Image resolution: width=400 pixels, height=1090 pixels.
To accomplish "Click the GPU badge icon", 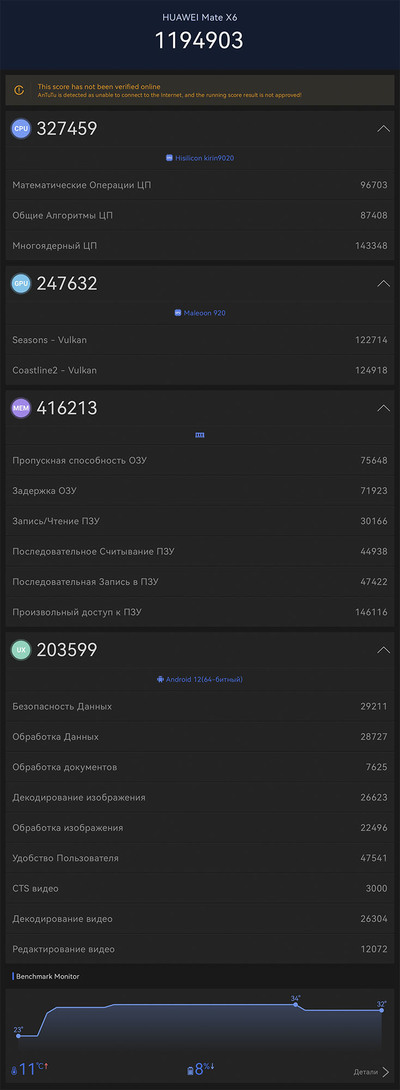I will [x=21, y=284].
